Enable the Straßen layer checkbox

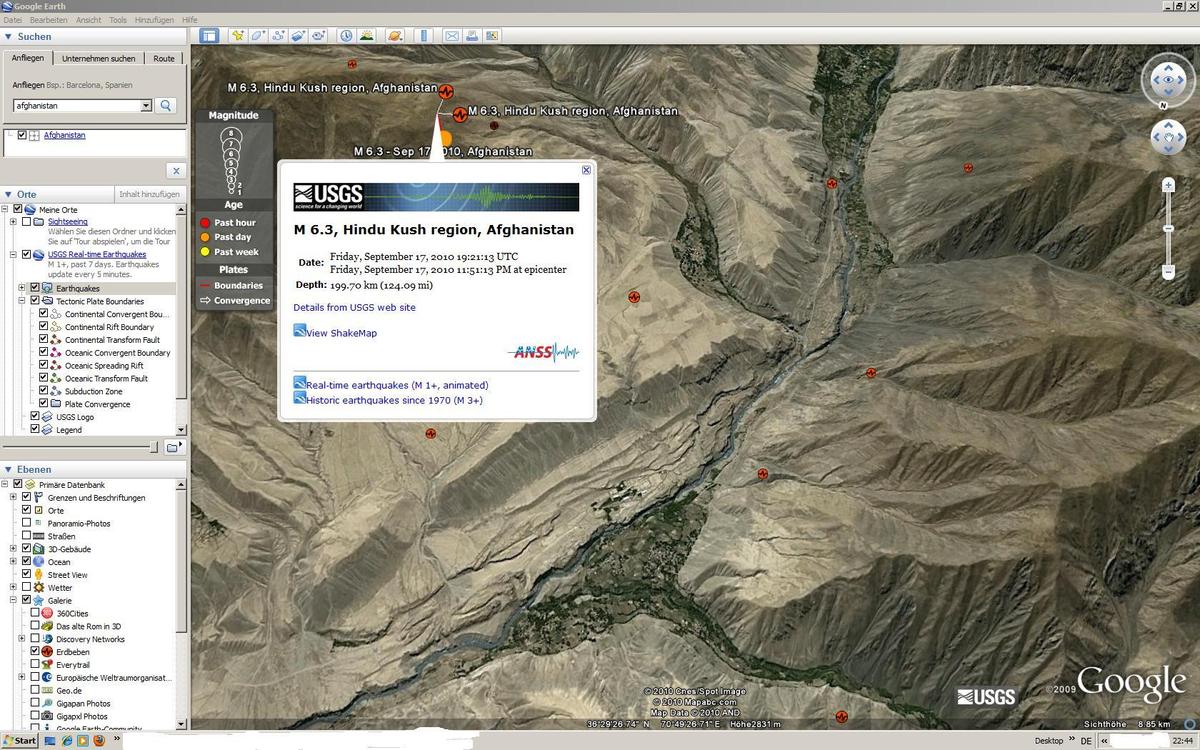point(26,537)
